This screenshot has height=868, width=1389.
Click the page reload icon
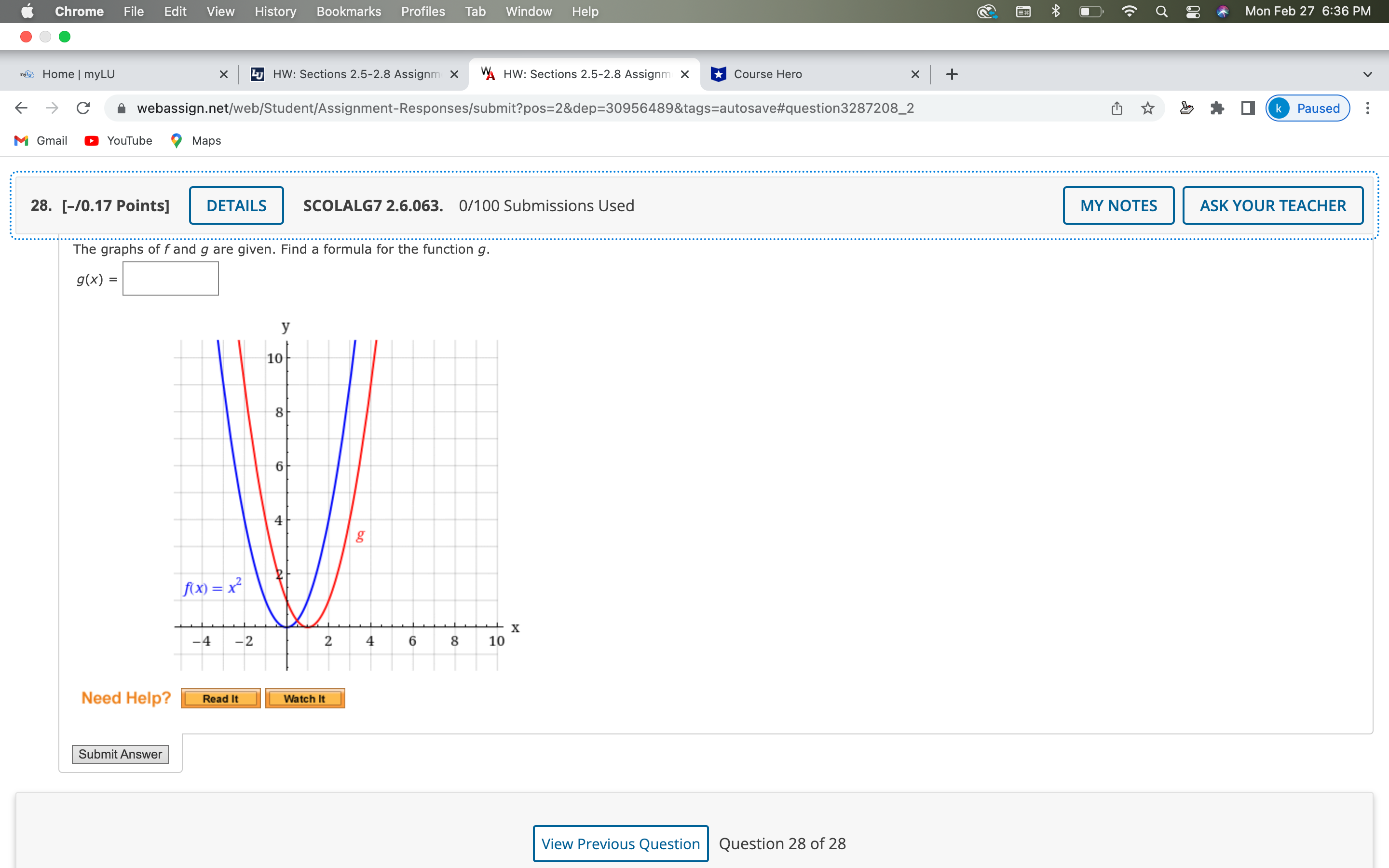click(83, 108)
